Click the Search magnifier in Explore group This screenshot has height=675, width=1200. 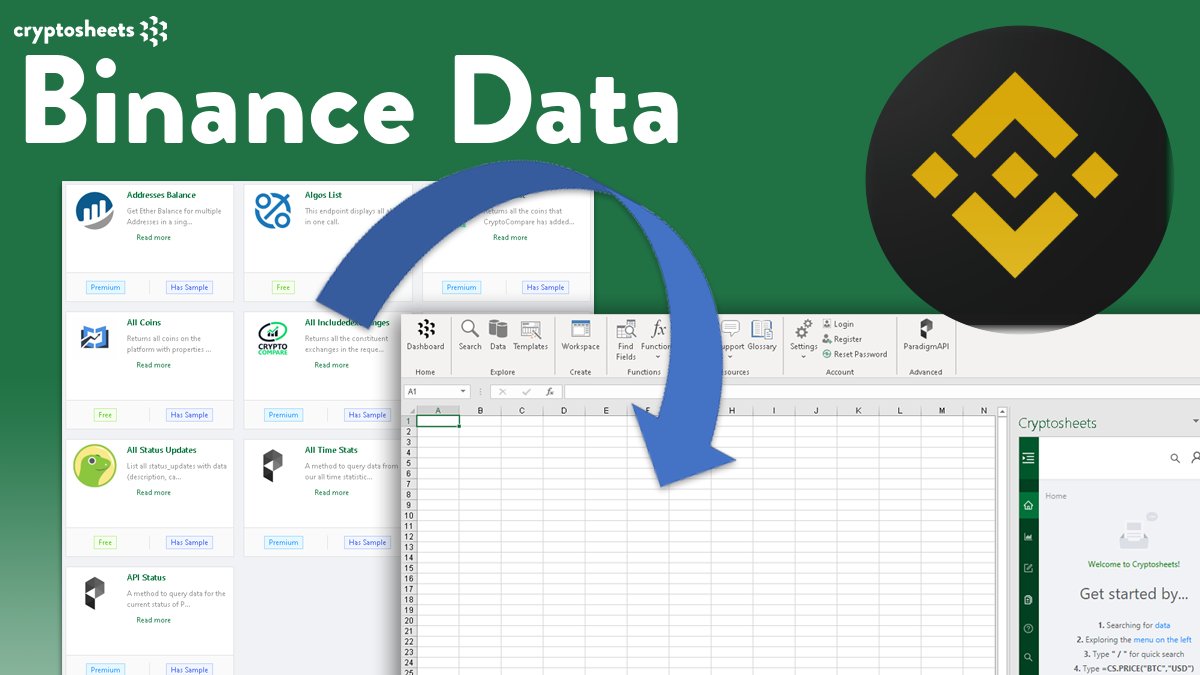[470, 335]
